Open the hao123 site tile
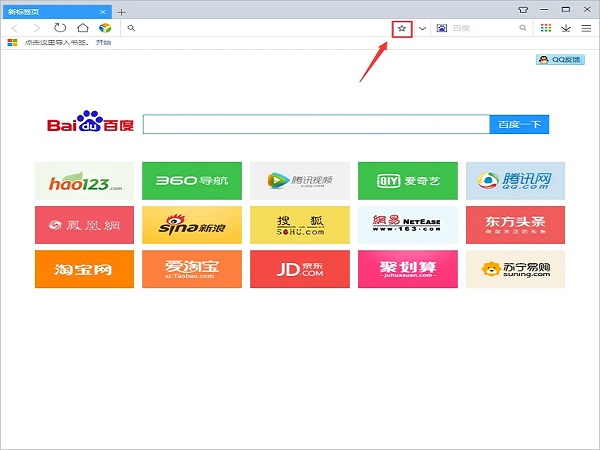This screenshot has height=450, width=600. click(x=85, y=181)
